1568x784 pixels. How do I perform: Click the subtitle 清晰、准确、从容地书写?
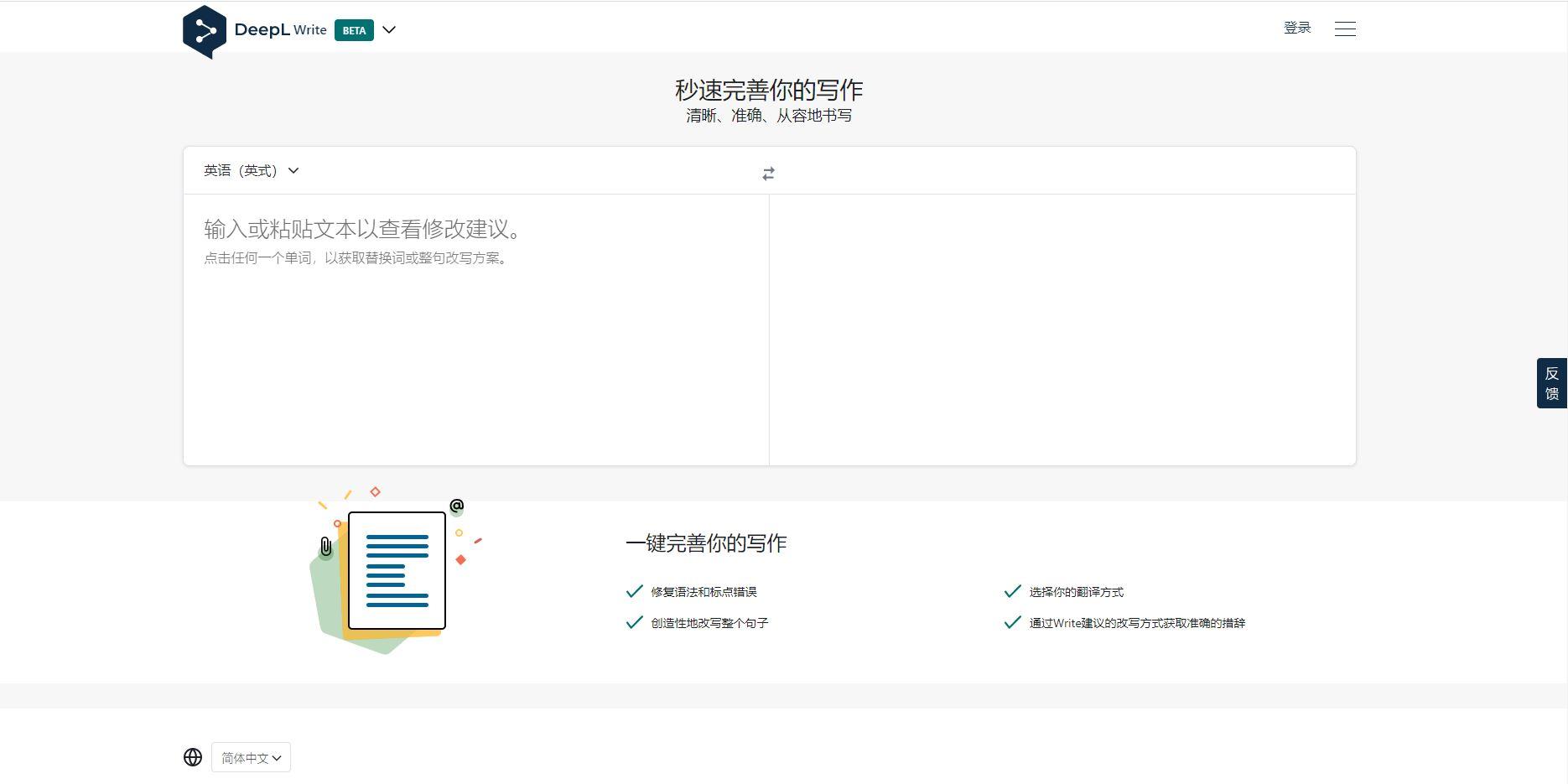coord(769,116)
